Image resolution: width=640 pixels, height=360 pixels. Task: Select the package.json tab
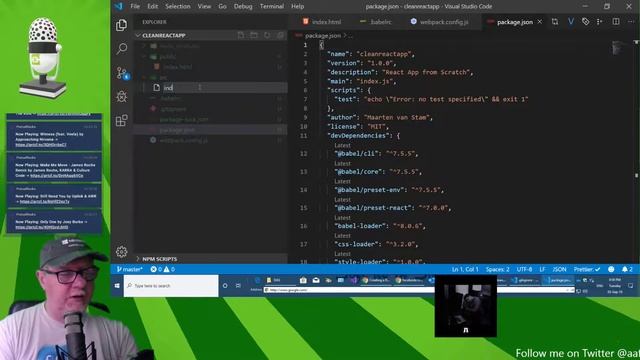(x=515, y=22)
